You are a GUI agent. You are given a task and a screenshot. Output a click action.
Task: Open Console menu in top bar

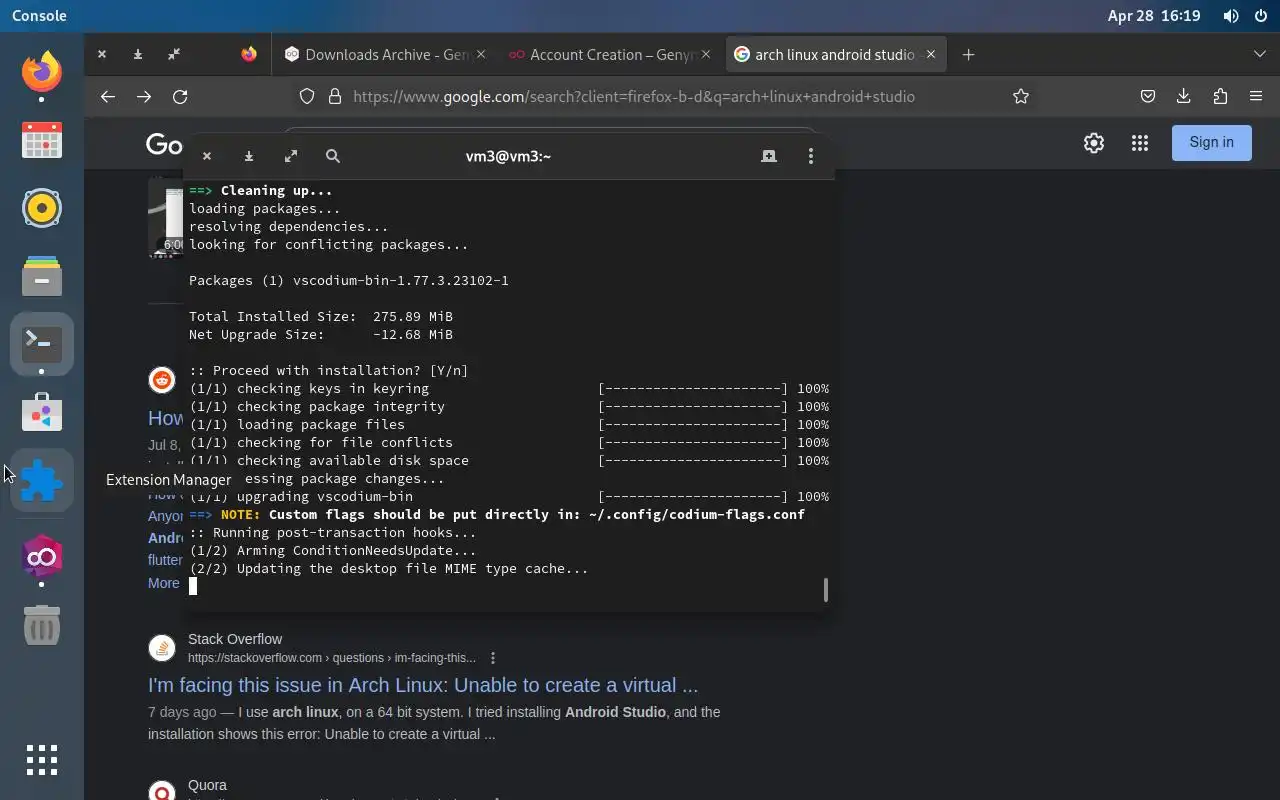(x=39, y=16)
